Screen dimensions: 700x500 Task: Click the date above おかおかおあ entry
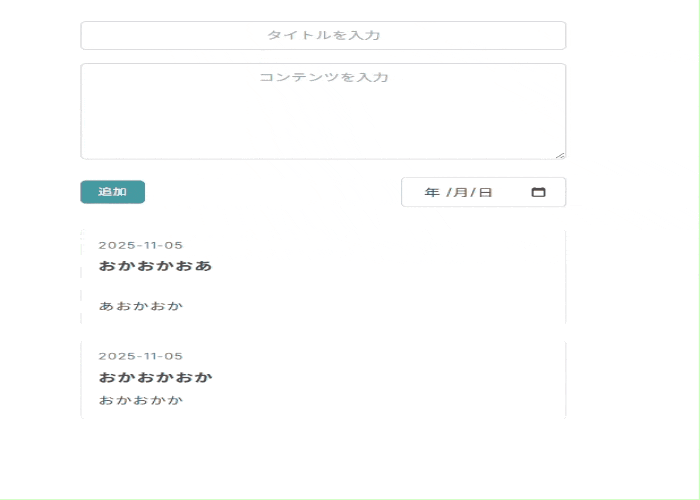point(141,245)
